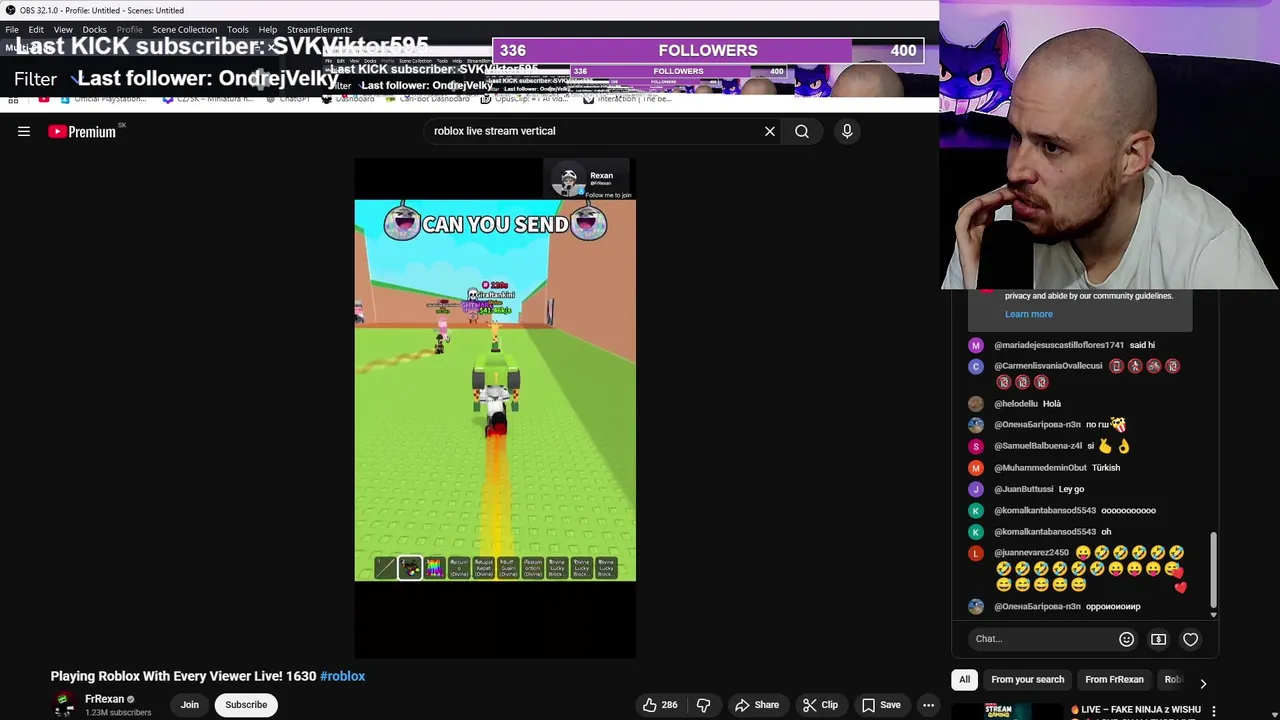Open OBS File menu
The height and width of the screenshot is (720, 1280).
pyautogui.click(x=12, y=30)
